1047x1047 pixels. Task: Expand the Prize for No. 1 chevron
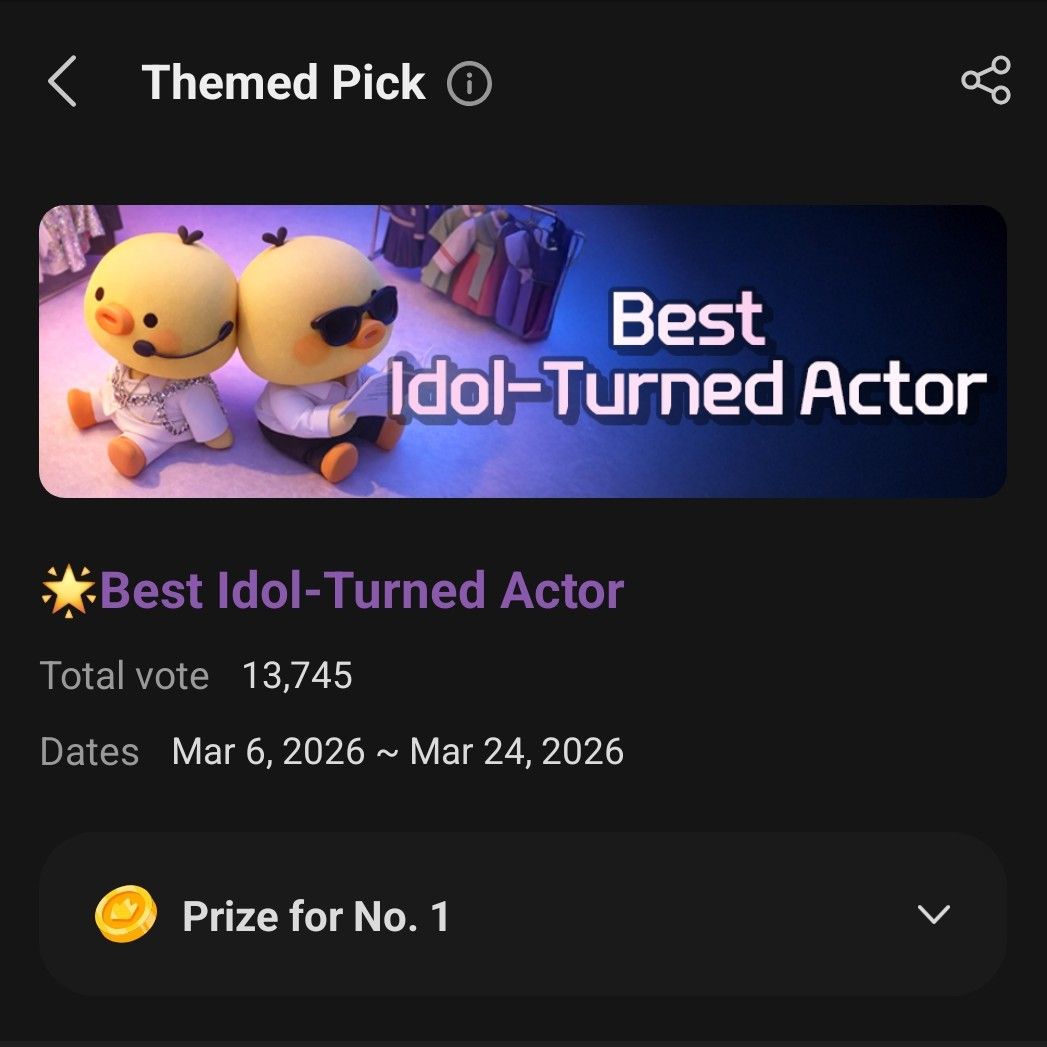[x=933, y=915]
